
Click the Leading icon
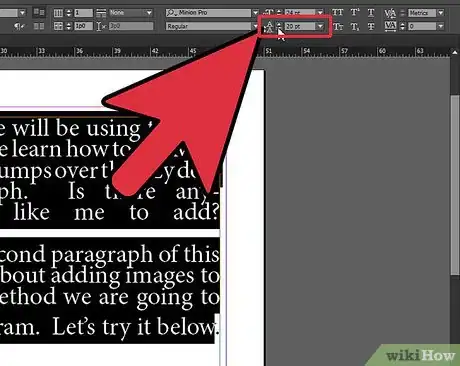point(269,26)
